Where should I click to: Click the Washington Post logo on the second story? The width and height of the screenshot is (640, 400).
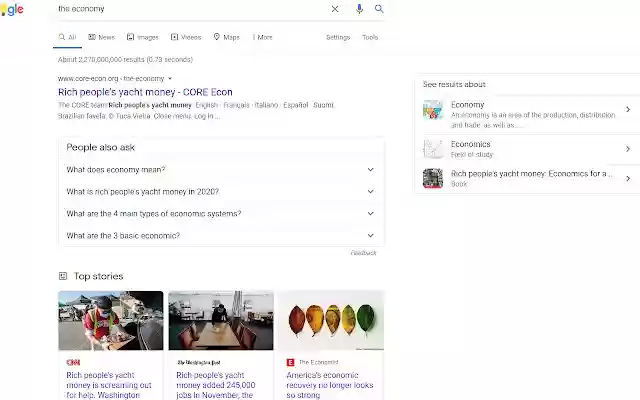pyautogui.click(x=199, y=362)
